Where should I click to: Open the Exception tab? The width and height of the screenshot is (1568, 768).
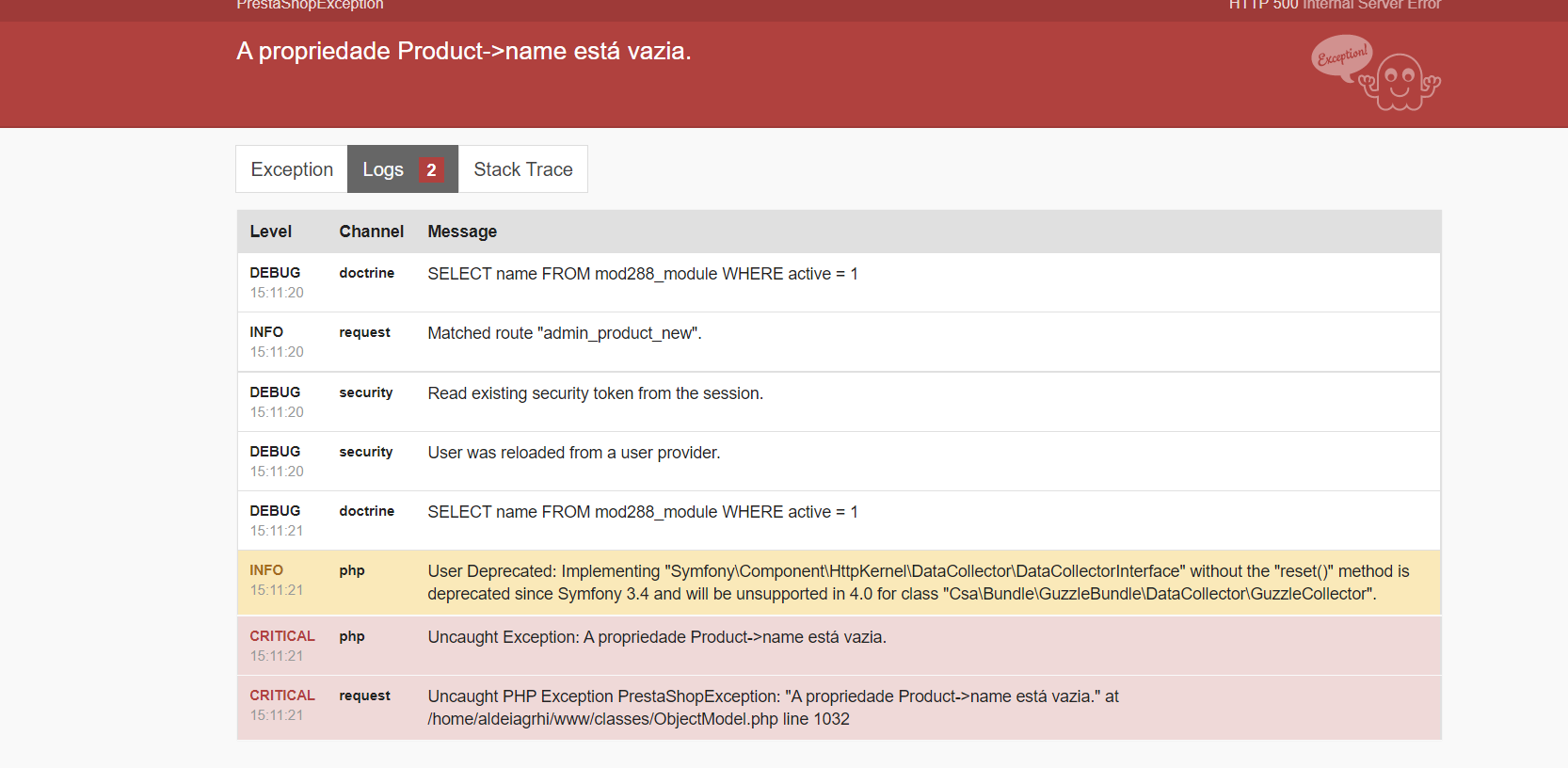(x=292, y=169)
